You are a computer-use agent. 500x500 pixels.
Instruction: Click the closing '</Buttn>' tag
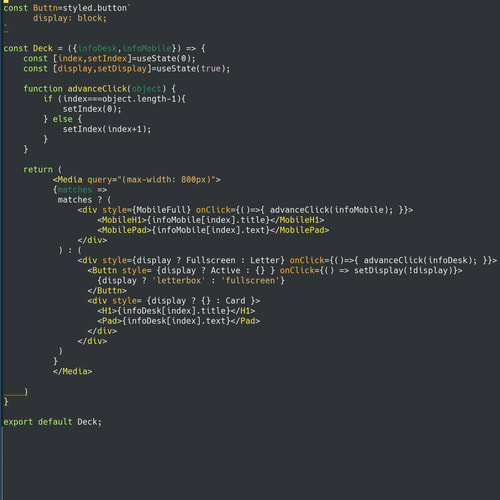tap(107, 290)
